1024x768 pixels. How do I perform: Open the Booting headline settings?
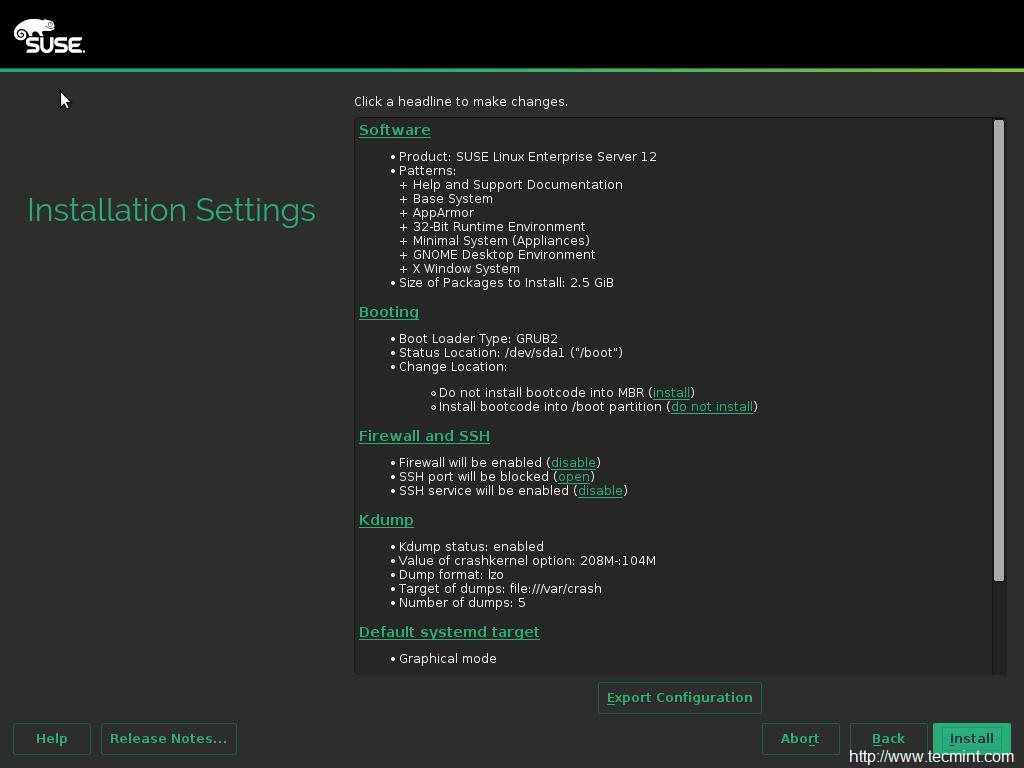pyautogui.click(x=389, y=312)
